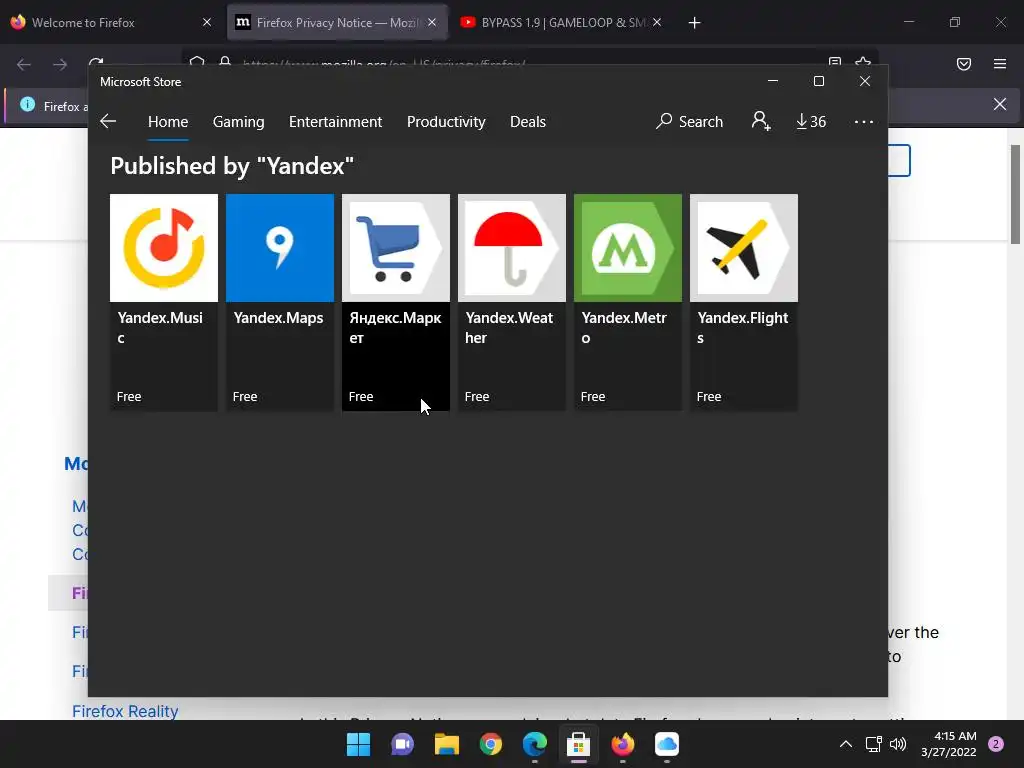This screenshot has width=1024, height=768.
Task: Open the Firefox Reality link in sidebar
Action: [125, 711]
